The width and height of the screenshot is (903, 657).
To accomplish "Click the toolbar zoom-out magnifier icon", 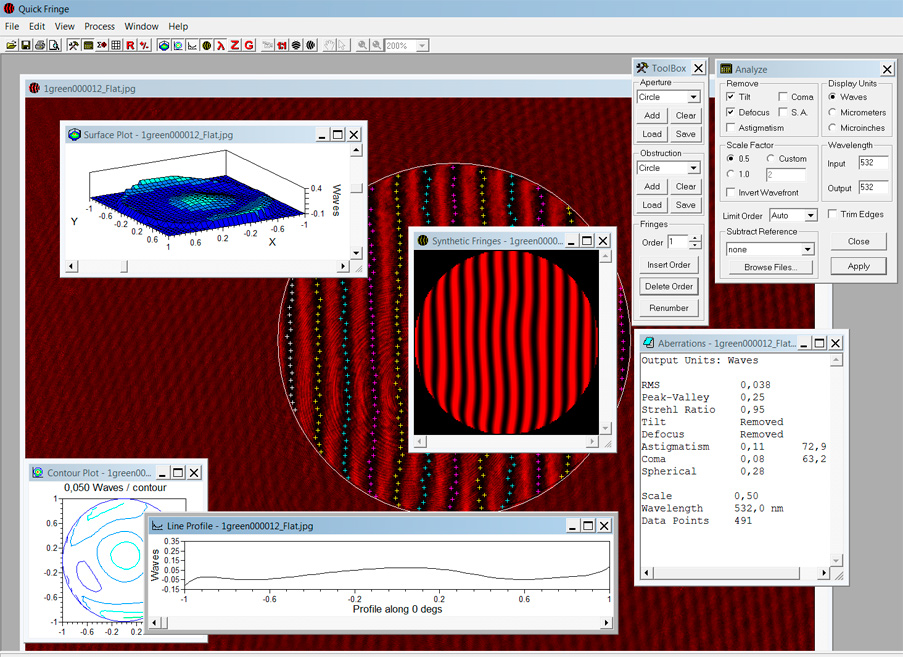I will pos(377,45).
